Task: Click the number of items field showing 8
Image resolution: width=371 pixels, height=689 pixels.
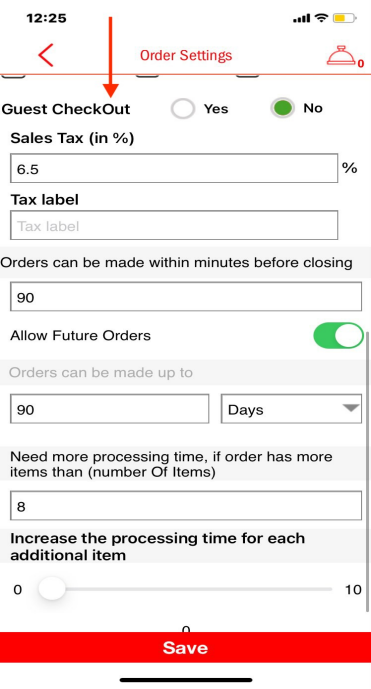Action: click(186, 506)
